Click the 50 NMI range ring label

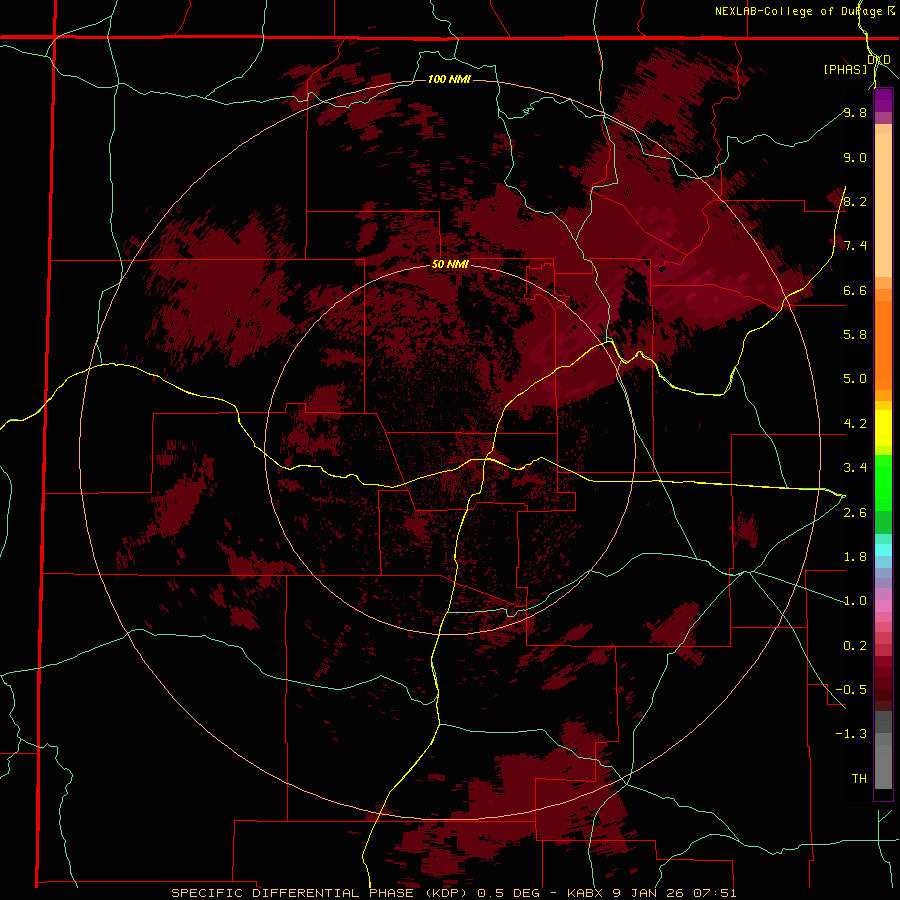450,264
